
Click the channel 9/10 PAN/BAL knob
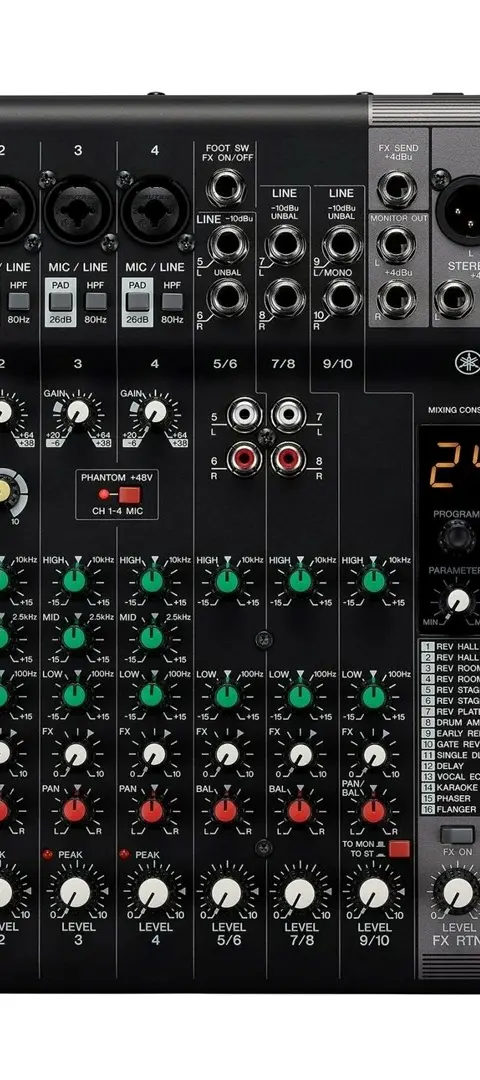pos(373,811)
